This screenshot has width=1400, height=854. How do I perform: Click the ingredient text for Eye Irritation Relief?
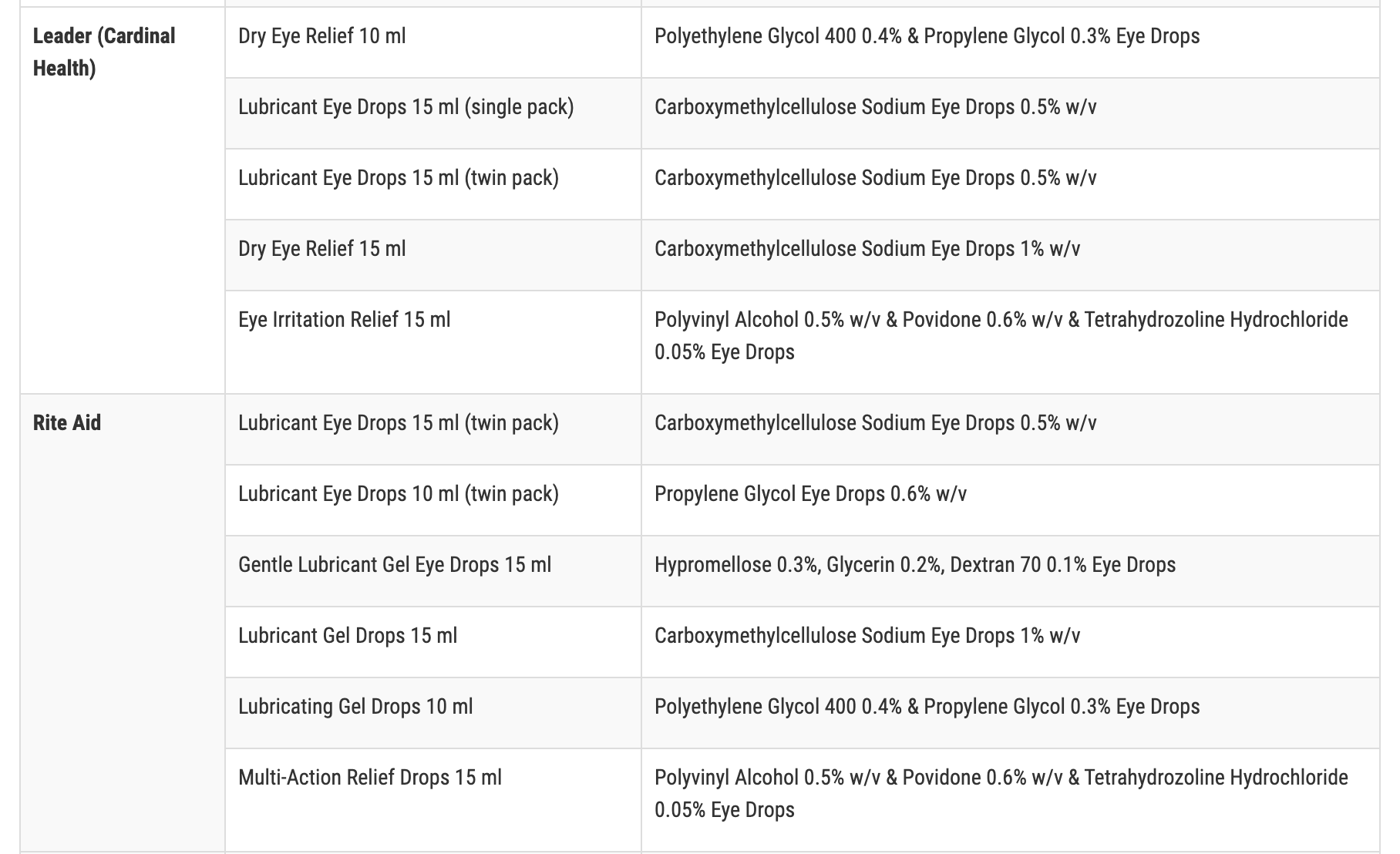point(1001,335)
